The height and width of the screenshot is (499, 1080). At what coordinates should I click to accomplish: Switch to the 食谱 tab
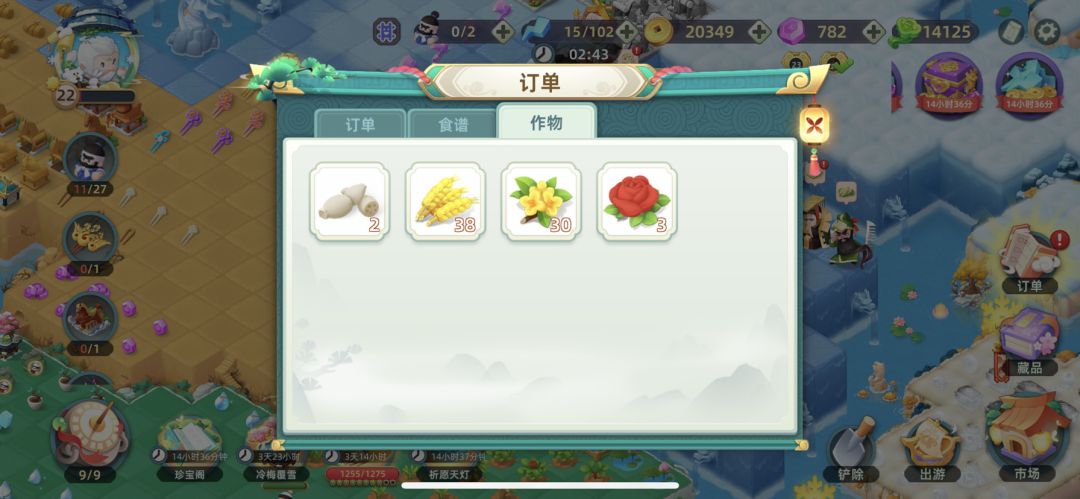(x=453, y=125)
